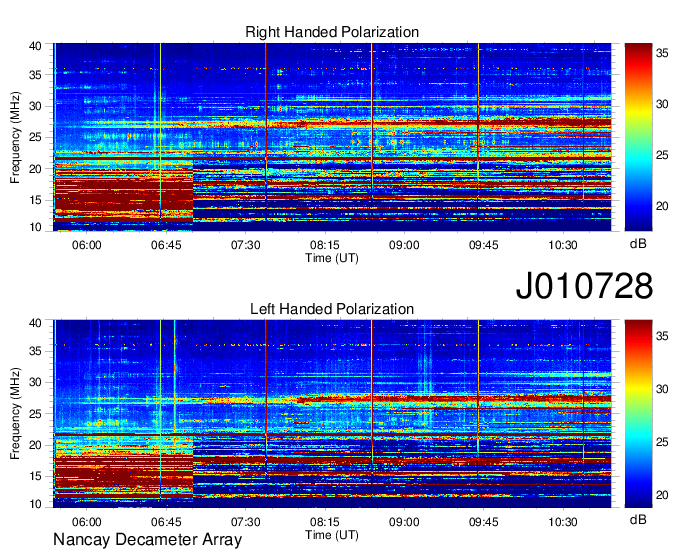Screen dimensions: 680x552
Task: Click 40 MHz tick on Right Handed frequency axis
Action: 35,46
